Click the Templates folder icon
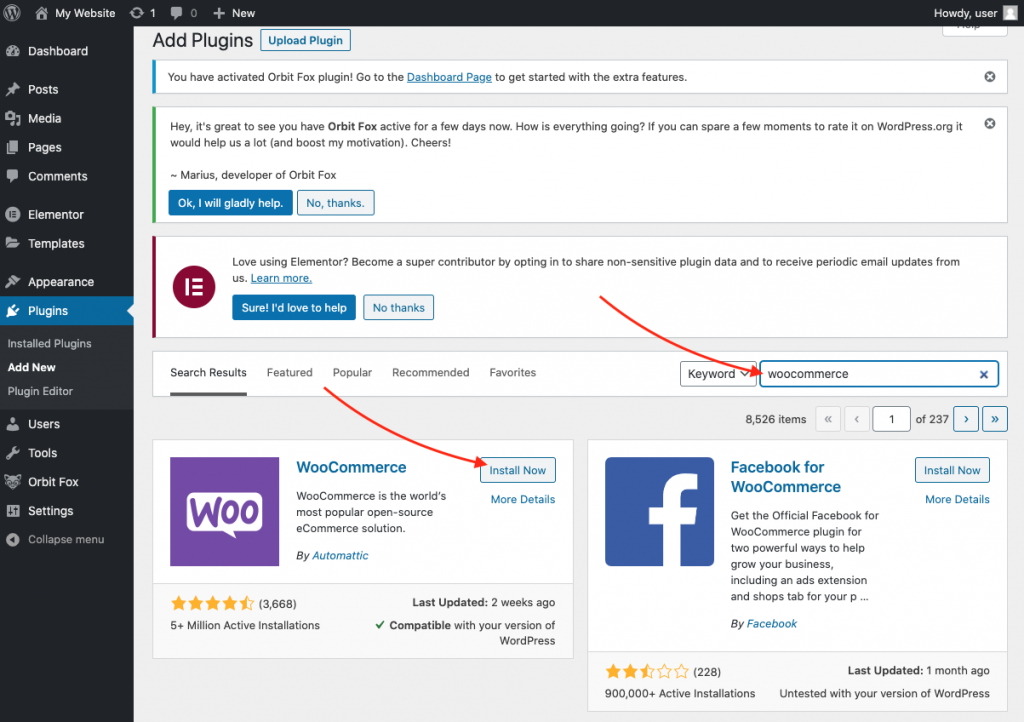Viewport: 1024px width, 722px height. coord(13,243)
